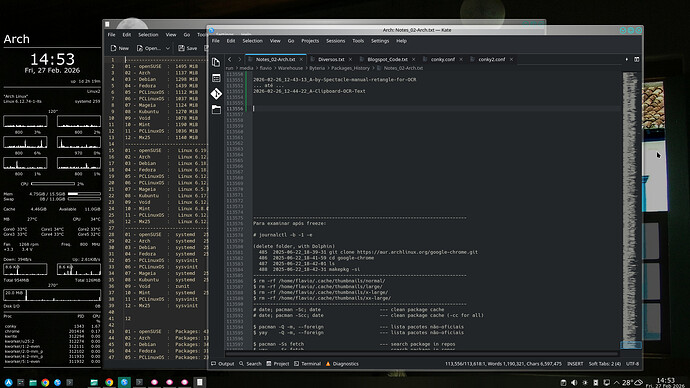The height and width of the screenshot is (388, 690).
Task: Open the display configuration tray icon
Action: coord(606,382)
